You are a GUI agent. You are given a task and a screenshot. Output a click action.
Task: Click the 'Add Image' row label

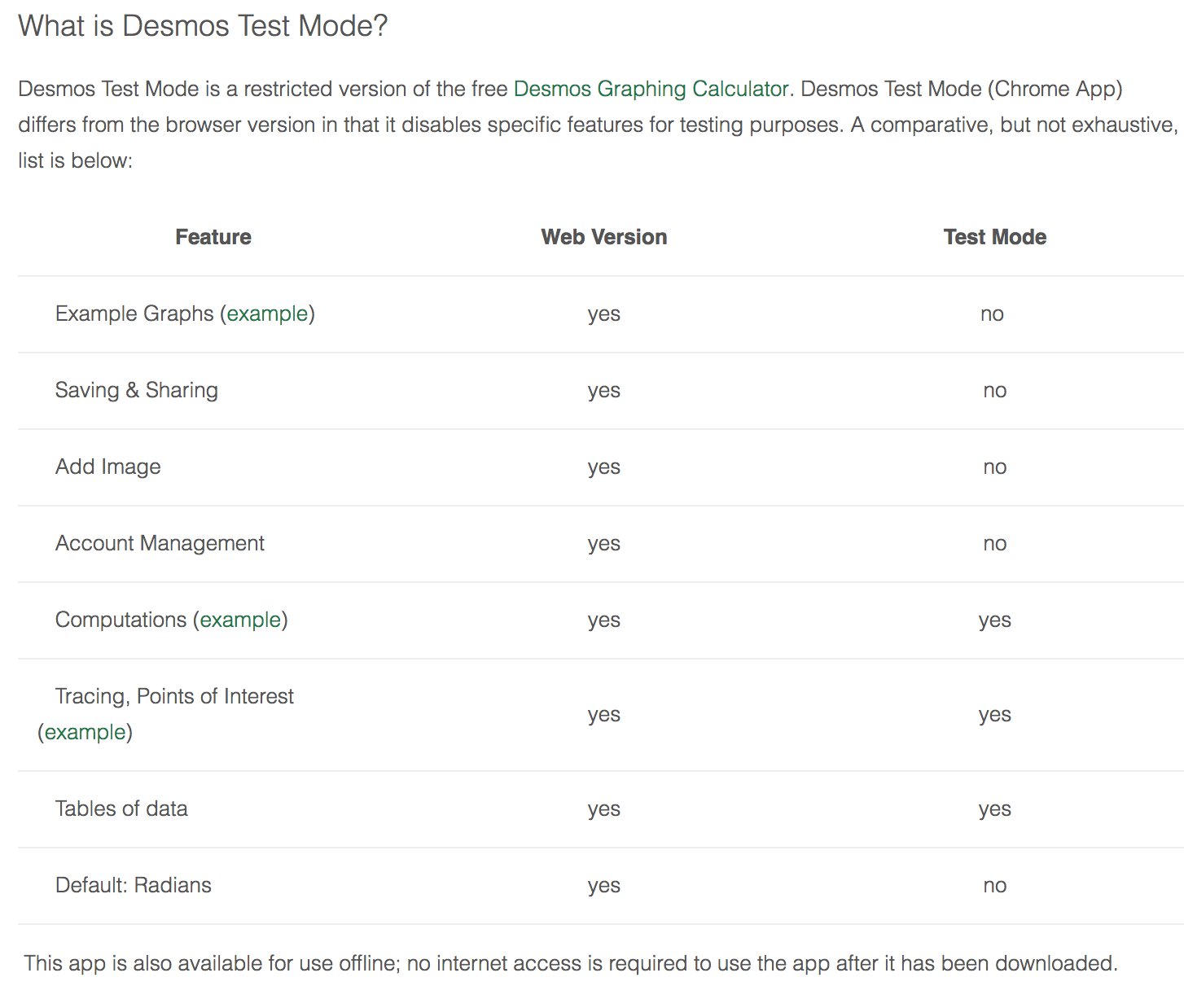point(108,467)
